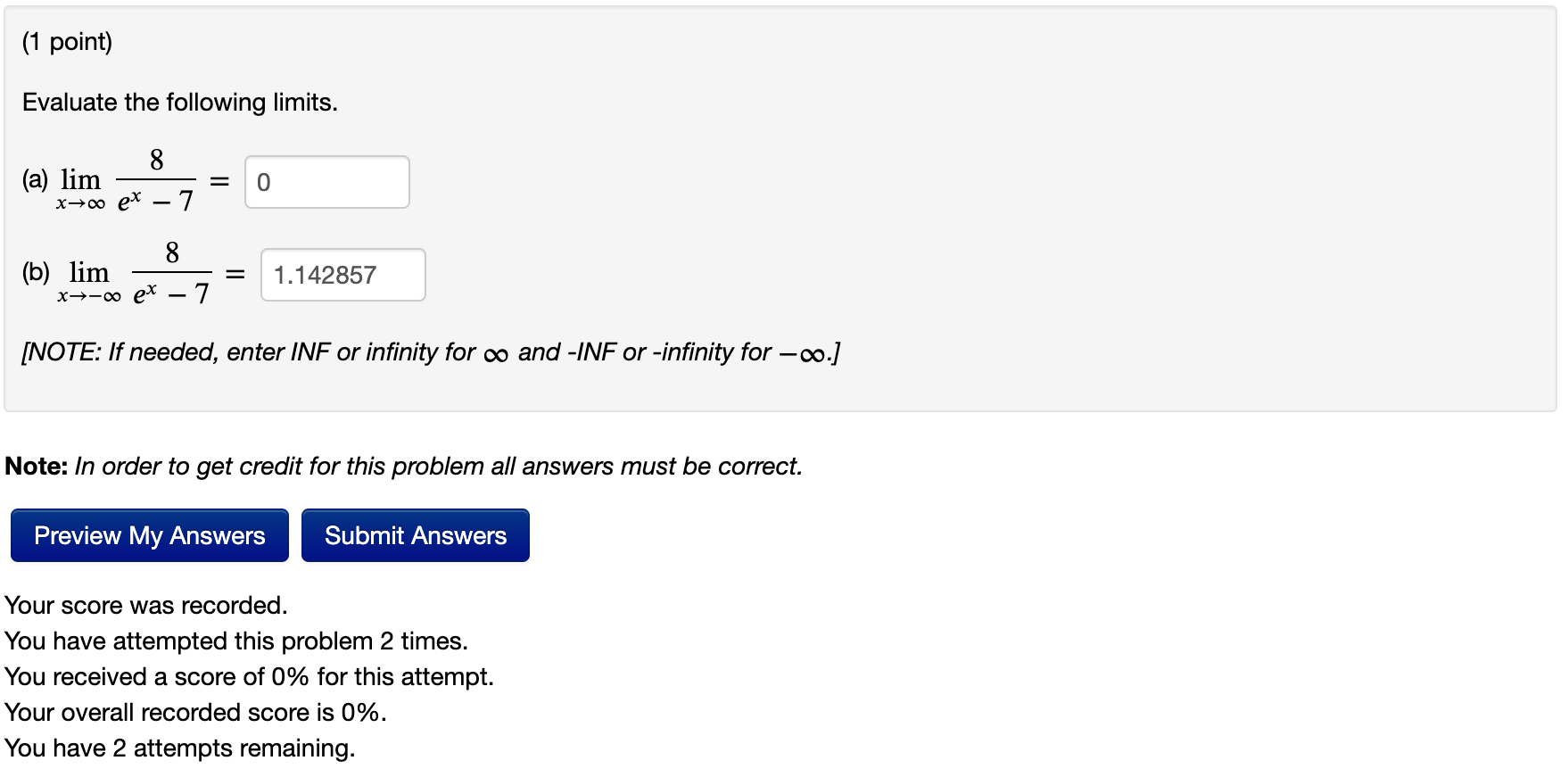
Task: Click the NOTE about entering INF
Action: (x=428, y=352)
